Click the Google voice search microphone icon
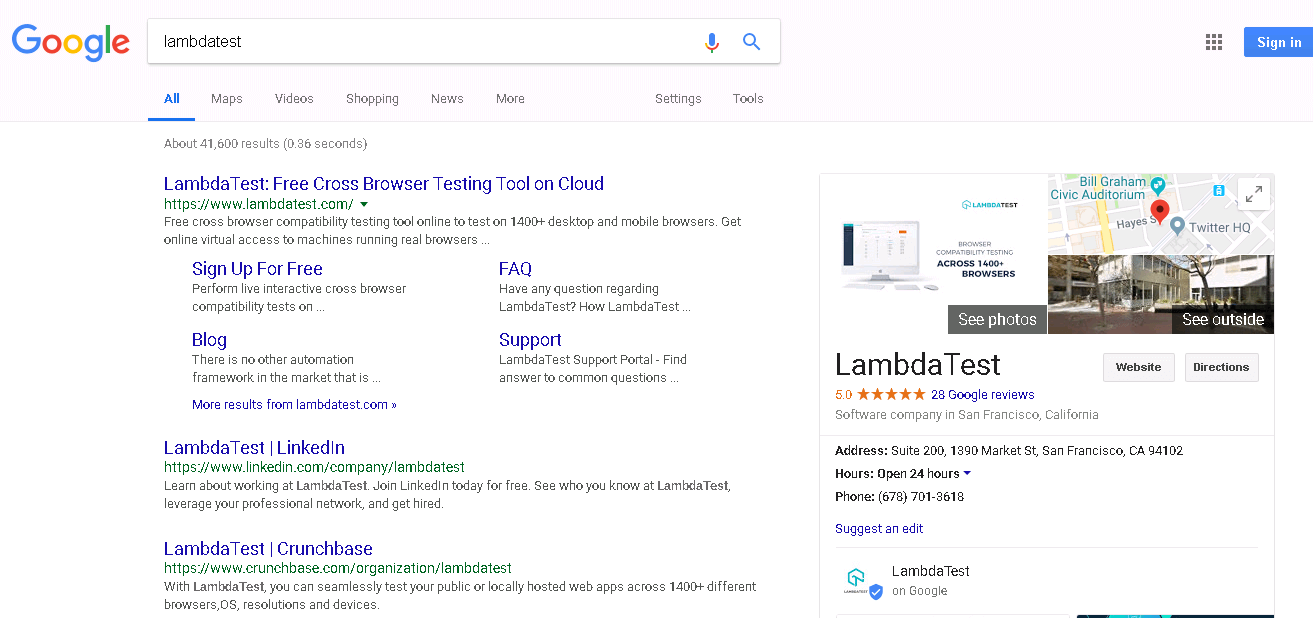The width and height of the screenshot is (1313, 618). [711, 42]
